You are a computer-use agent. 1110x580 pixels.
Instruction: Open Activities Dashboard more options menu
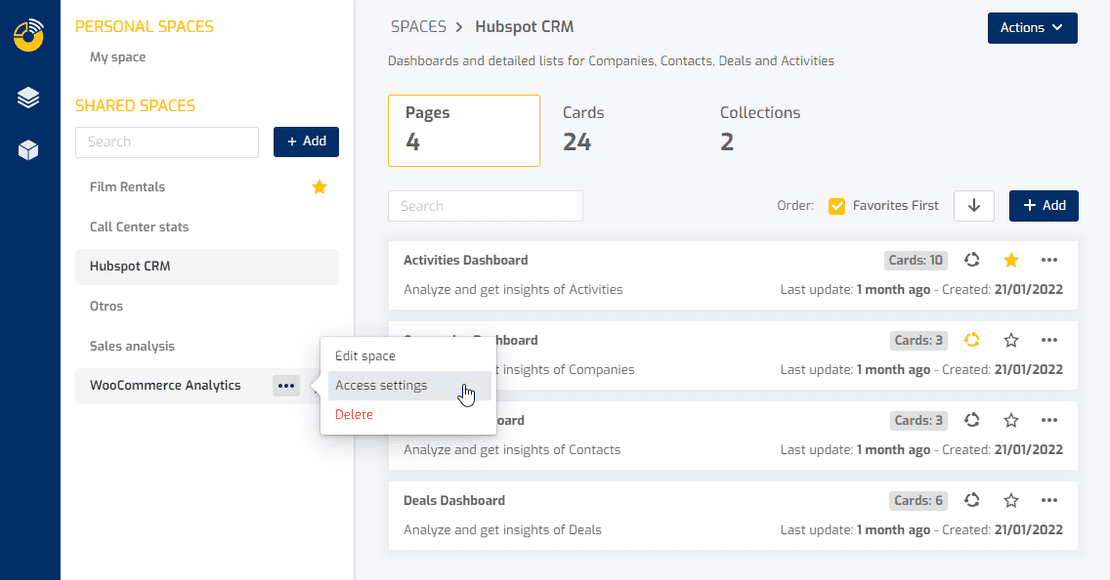tap(1049, 260)
